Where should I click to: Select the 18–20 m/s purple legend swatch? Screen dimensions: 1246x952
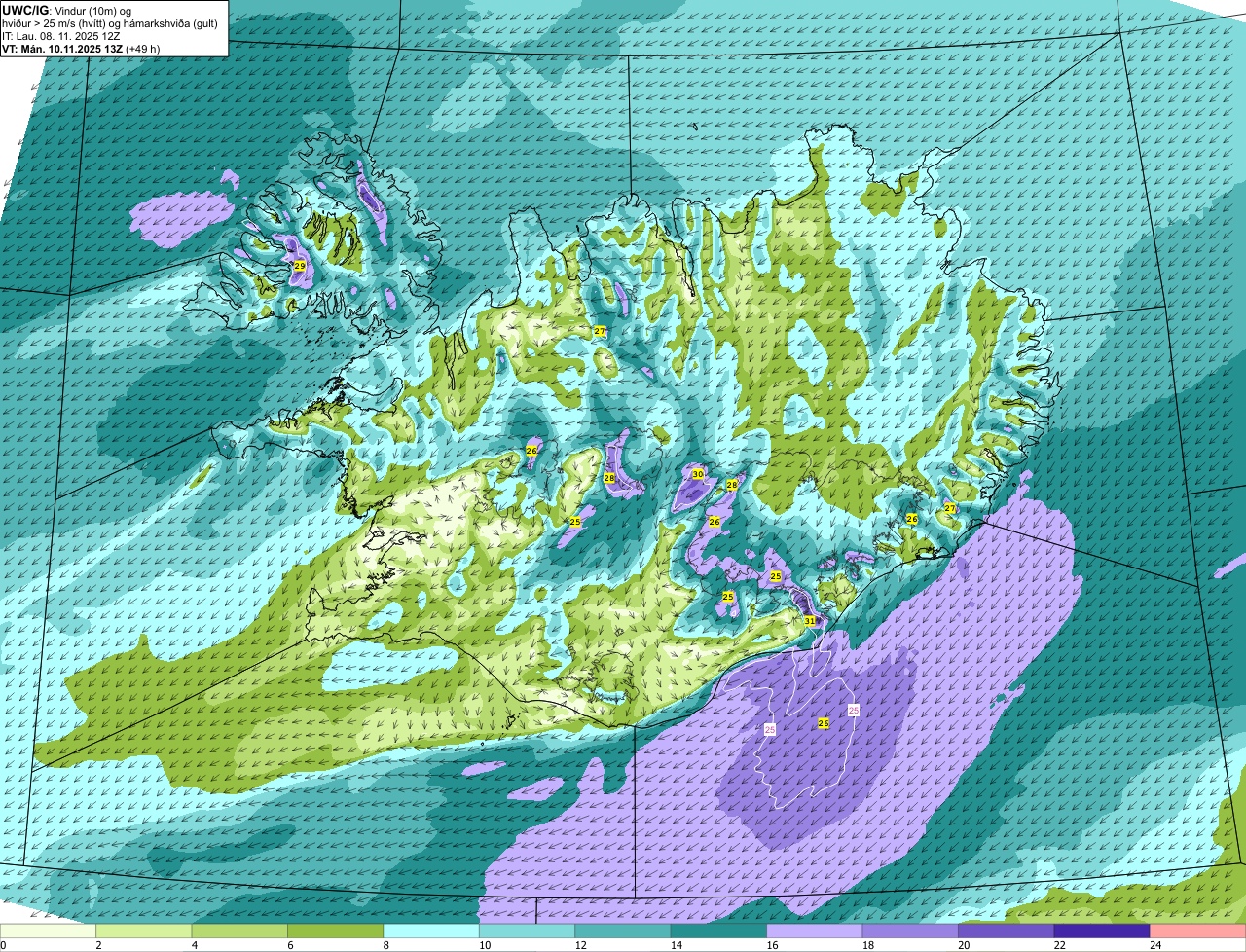point(910,931)
